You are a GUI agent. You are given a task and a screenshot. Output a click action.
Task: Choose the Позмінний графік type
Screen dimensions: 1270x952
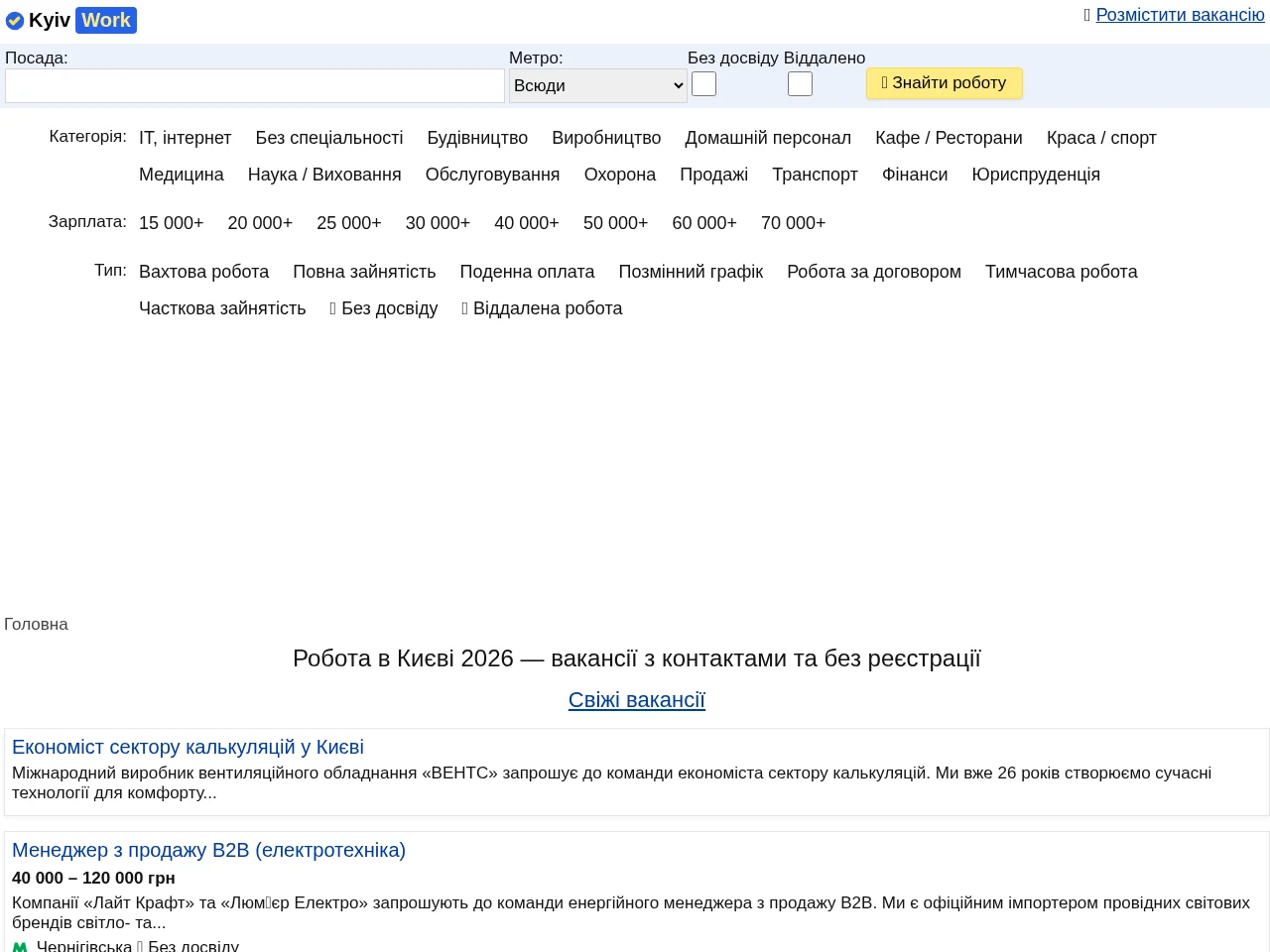[691, 272]
